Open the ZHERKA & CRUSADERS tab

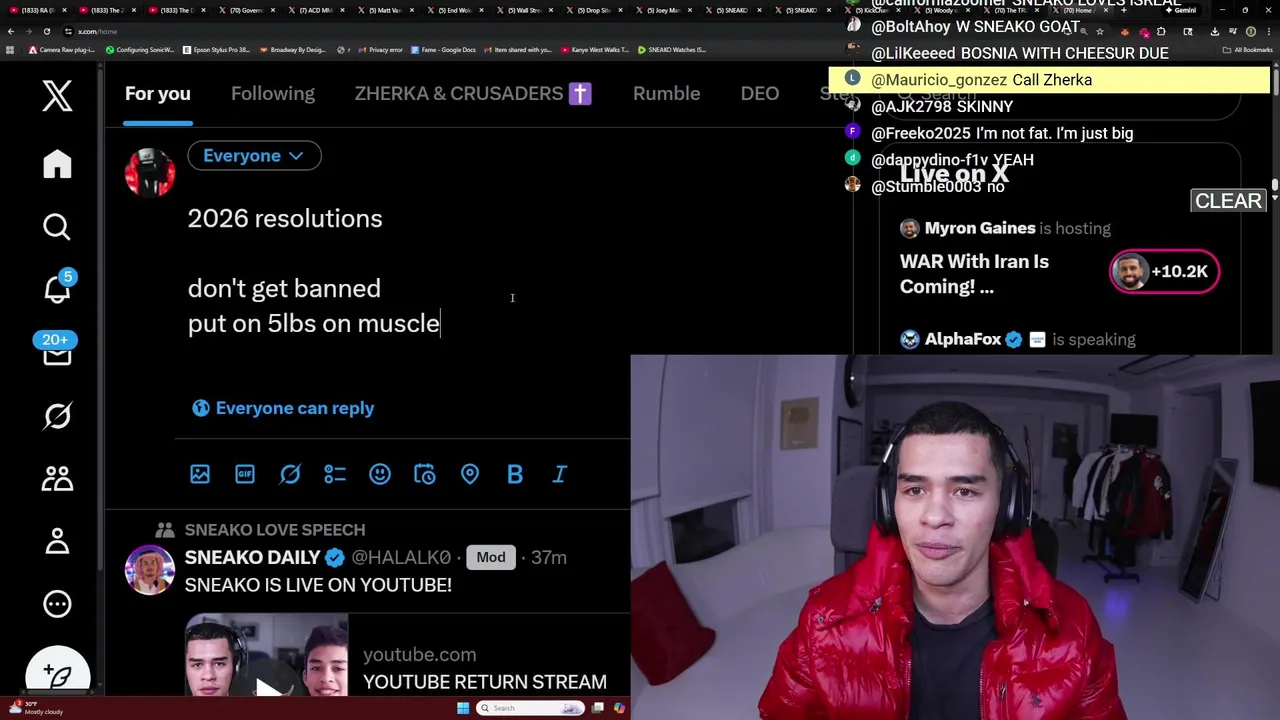[x=473, y=93]
